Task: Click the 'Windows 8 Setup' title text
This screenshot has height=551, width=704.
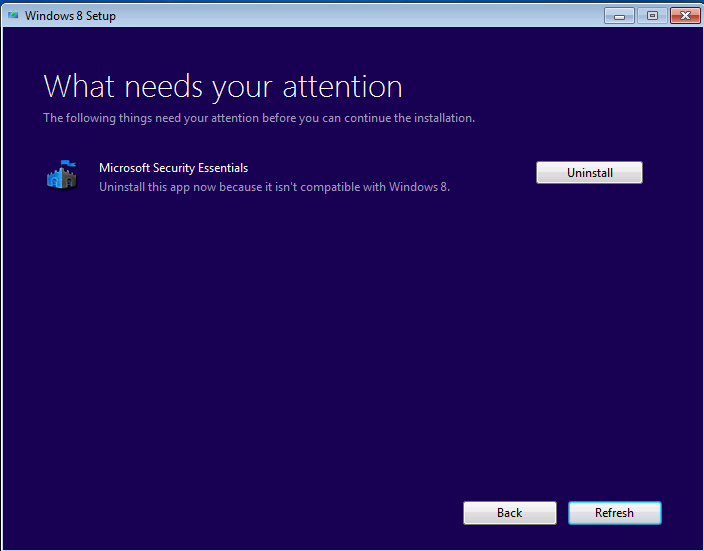Action: (70, 16)
